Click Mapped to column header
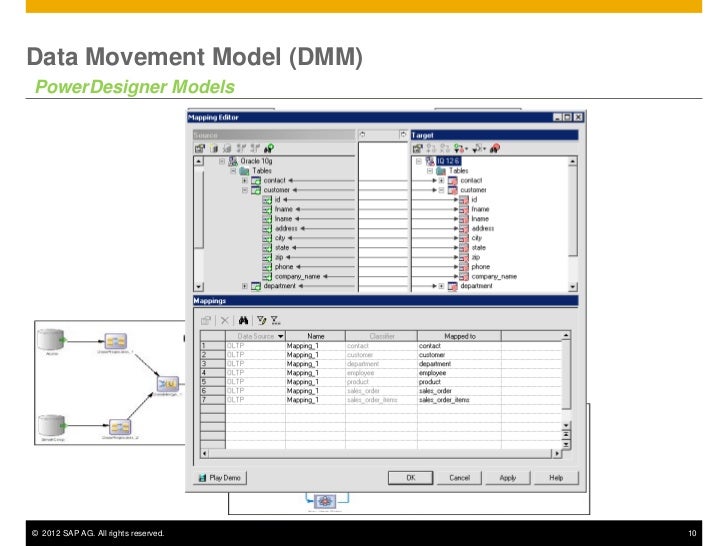Viewport: 728px width, 546px height. pyautogui.click(x=460, y=336)
